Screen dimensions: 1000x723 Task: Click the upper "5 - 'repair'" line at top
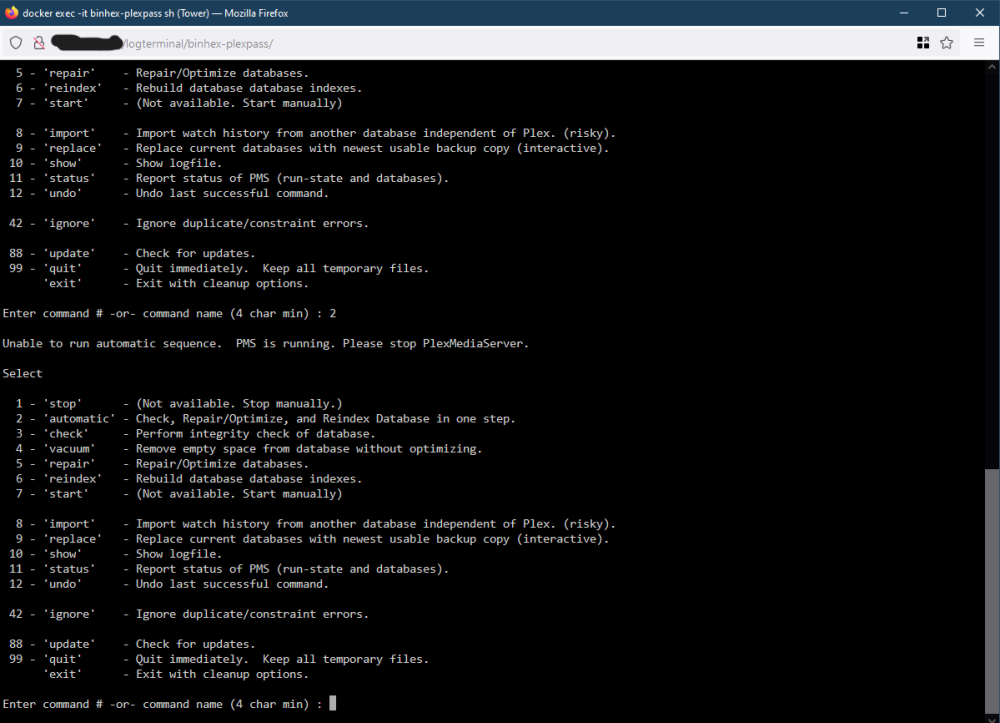(x=162, y=73)
